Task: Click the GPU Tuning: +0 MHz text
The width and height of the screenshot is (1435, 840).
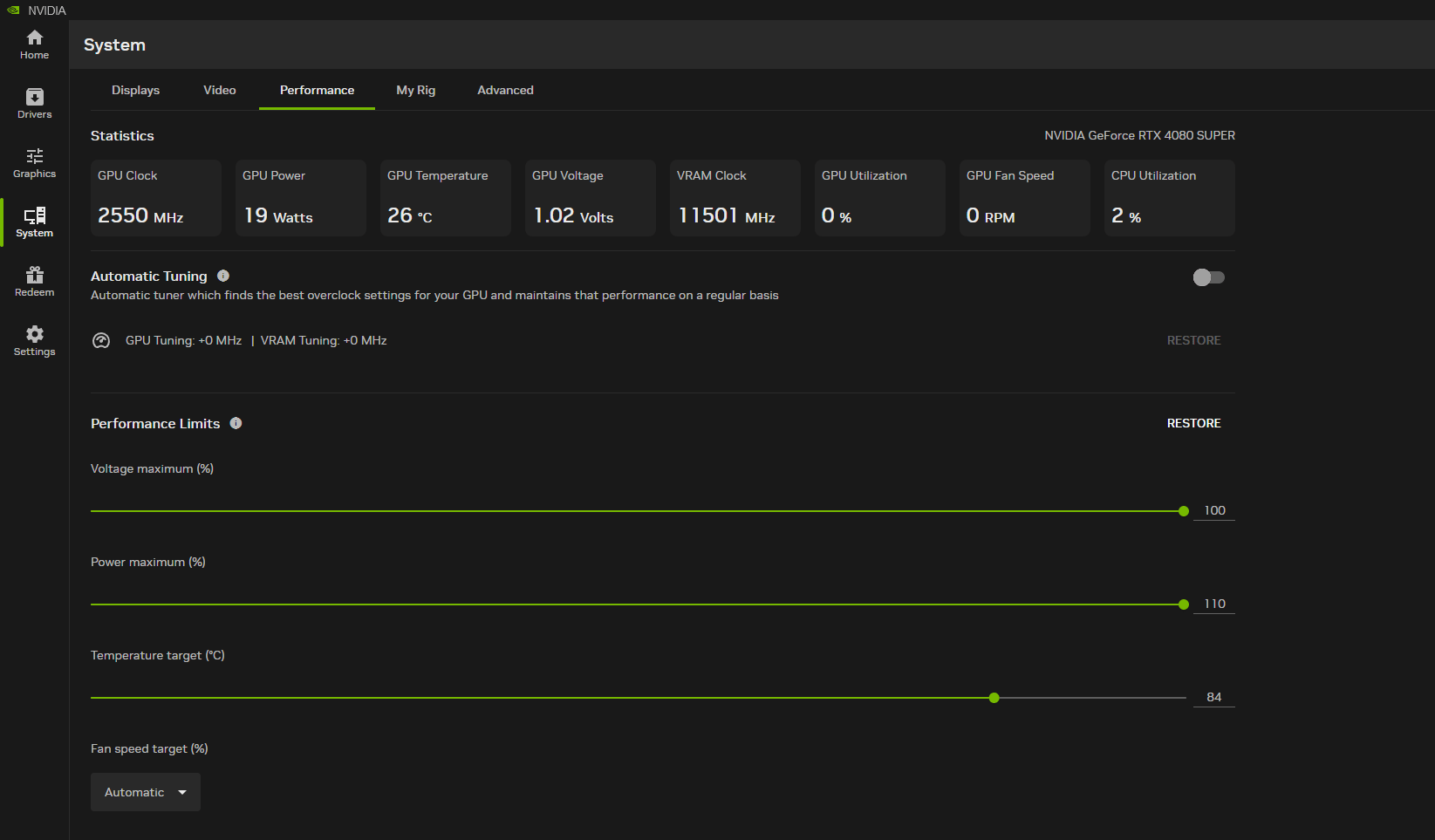Action: pyautogui.click(x=183, y=340)
